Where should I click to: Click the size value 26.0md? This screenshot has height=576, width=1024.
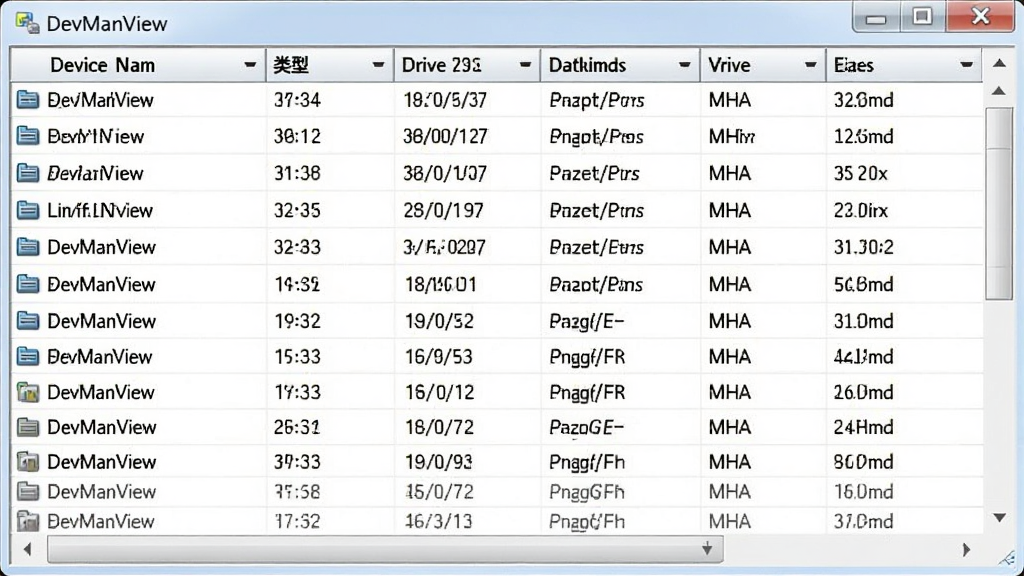click(863, 392)
